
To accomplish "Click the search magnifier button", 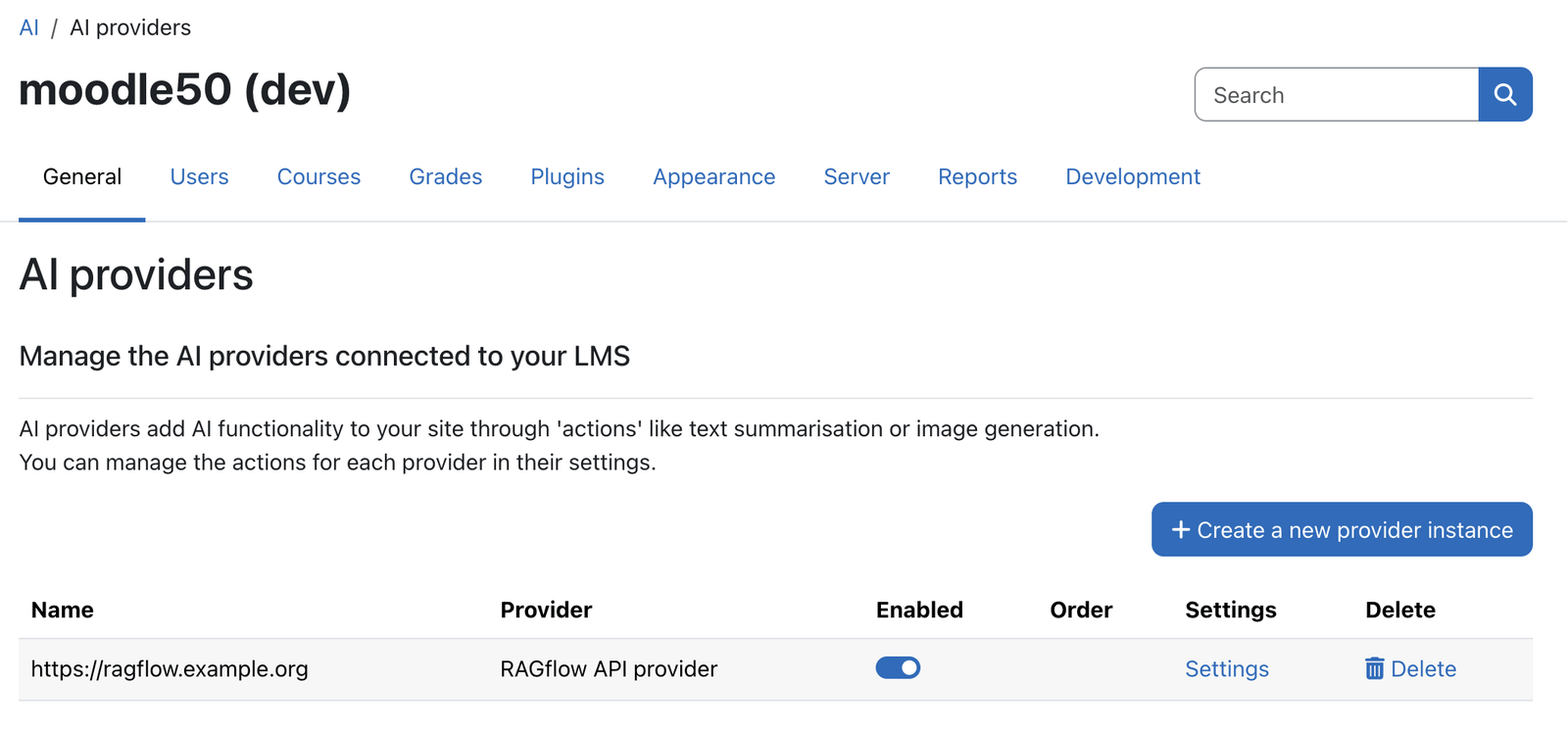I will pyautogui.click(x=1505, y=94).
